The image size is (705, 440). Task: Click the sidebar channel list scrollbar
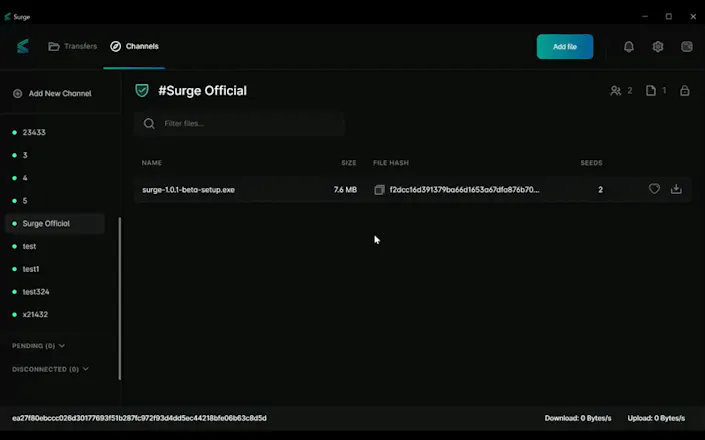coord(120,298)
